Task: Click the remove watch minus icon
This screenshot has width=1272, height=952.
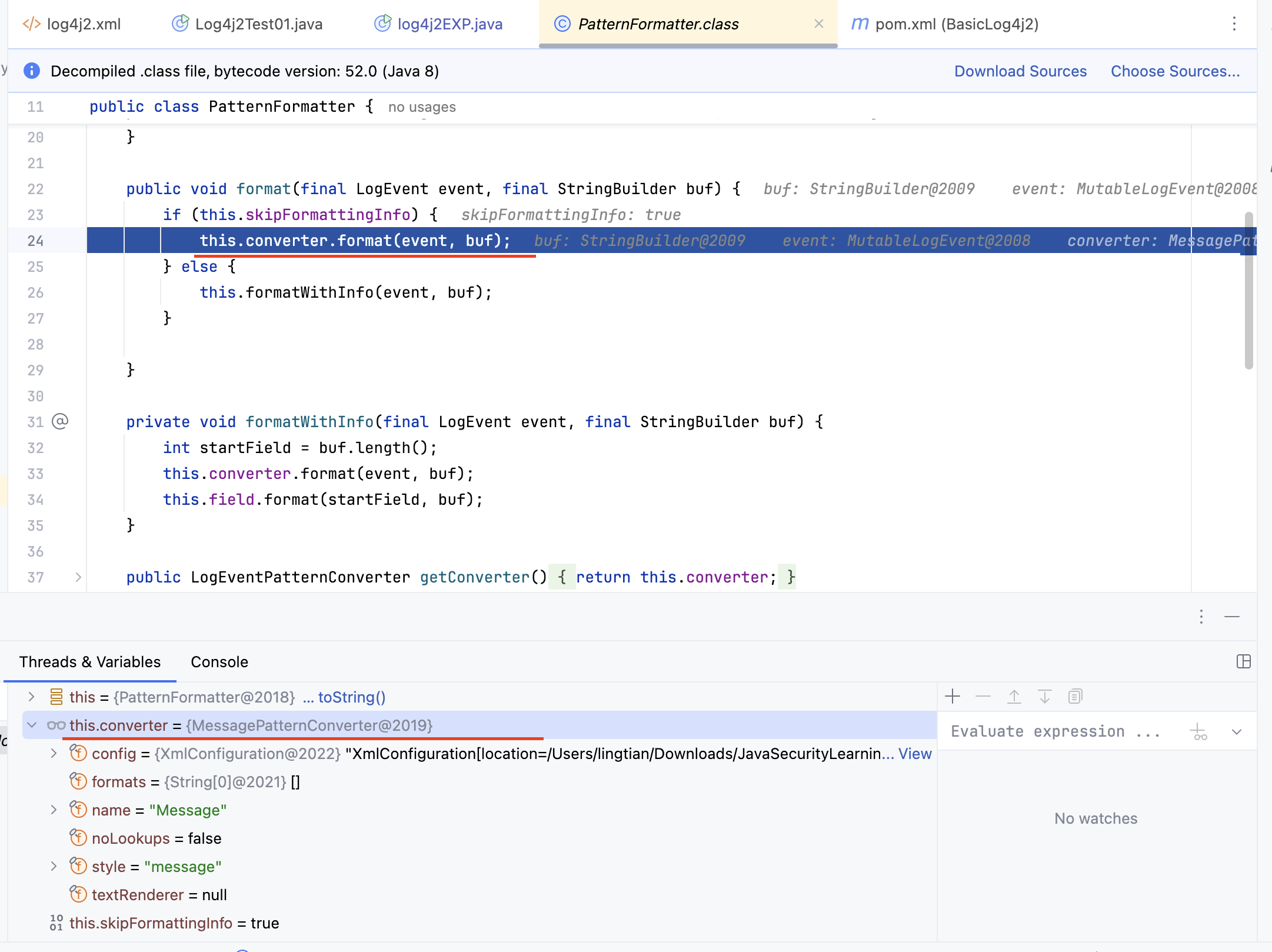Action: coord(983,697)
